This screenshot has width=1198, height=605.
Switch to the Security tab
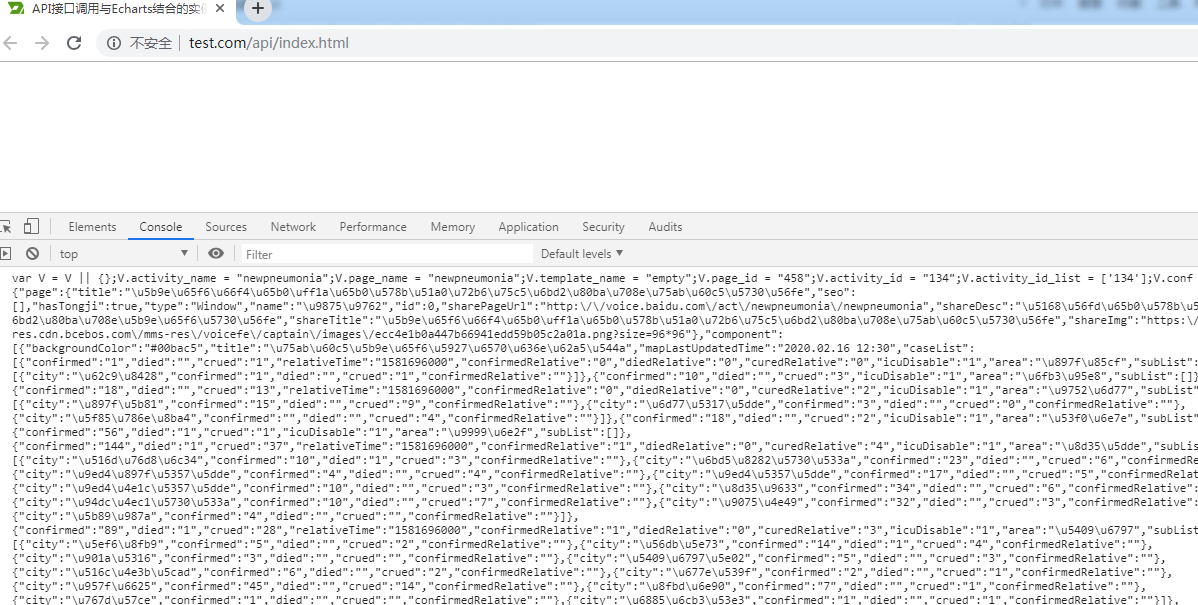604,227
